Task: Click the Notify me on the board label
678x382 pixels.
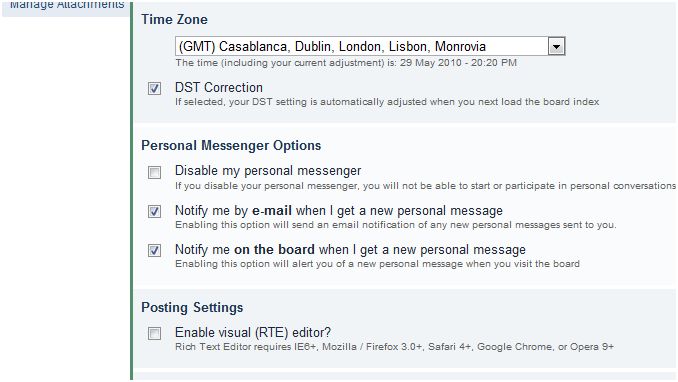Action: [350, 250]
